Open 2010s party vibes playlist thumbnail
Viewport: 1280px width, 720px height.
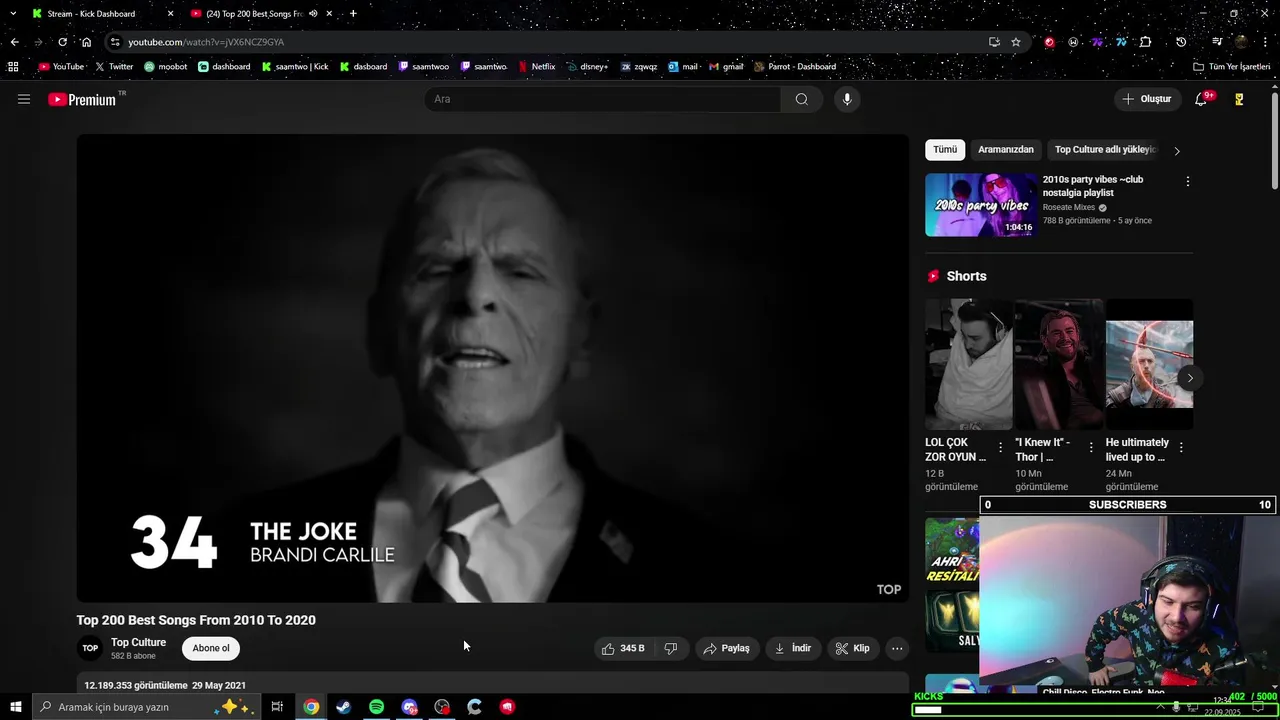click(981, 205)
